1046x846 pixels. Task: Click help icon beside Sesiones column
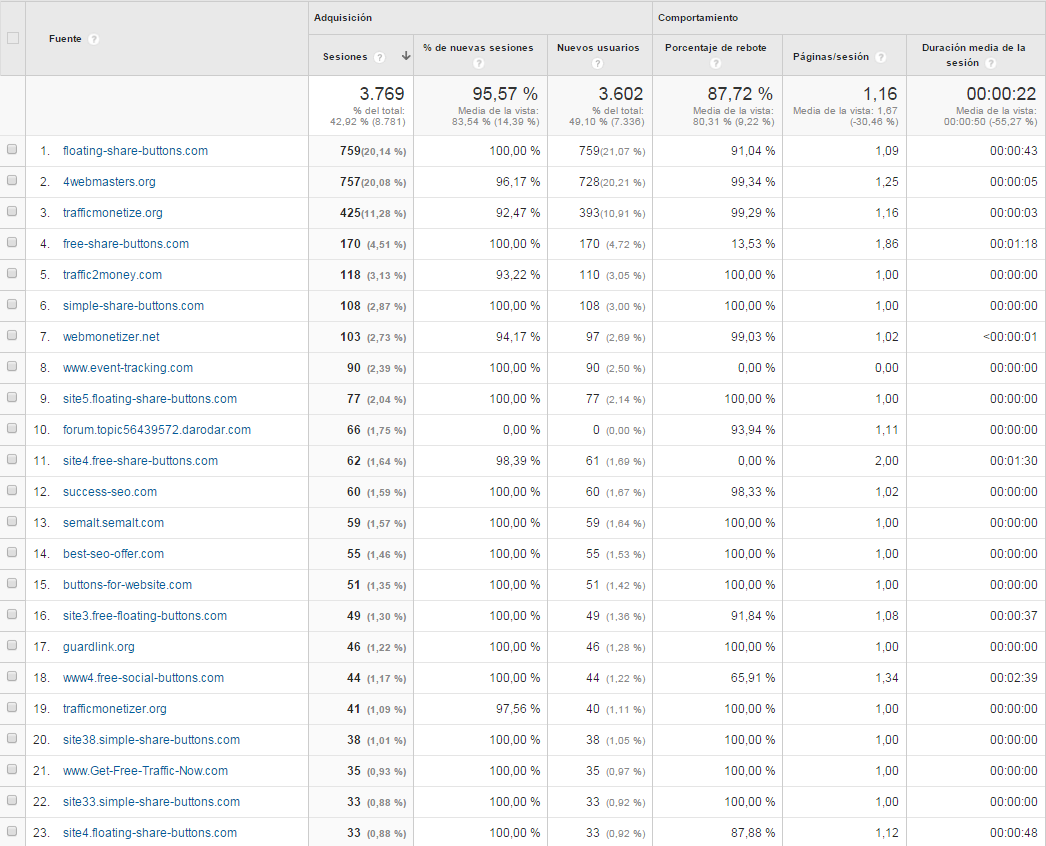click(x=380, y=58)
